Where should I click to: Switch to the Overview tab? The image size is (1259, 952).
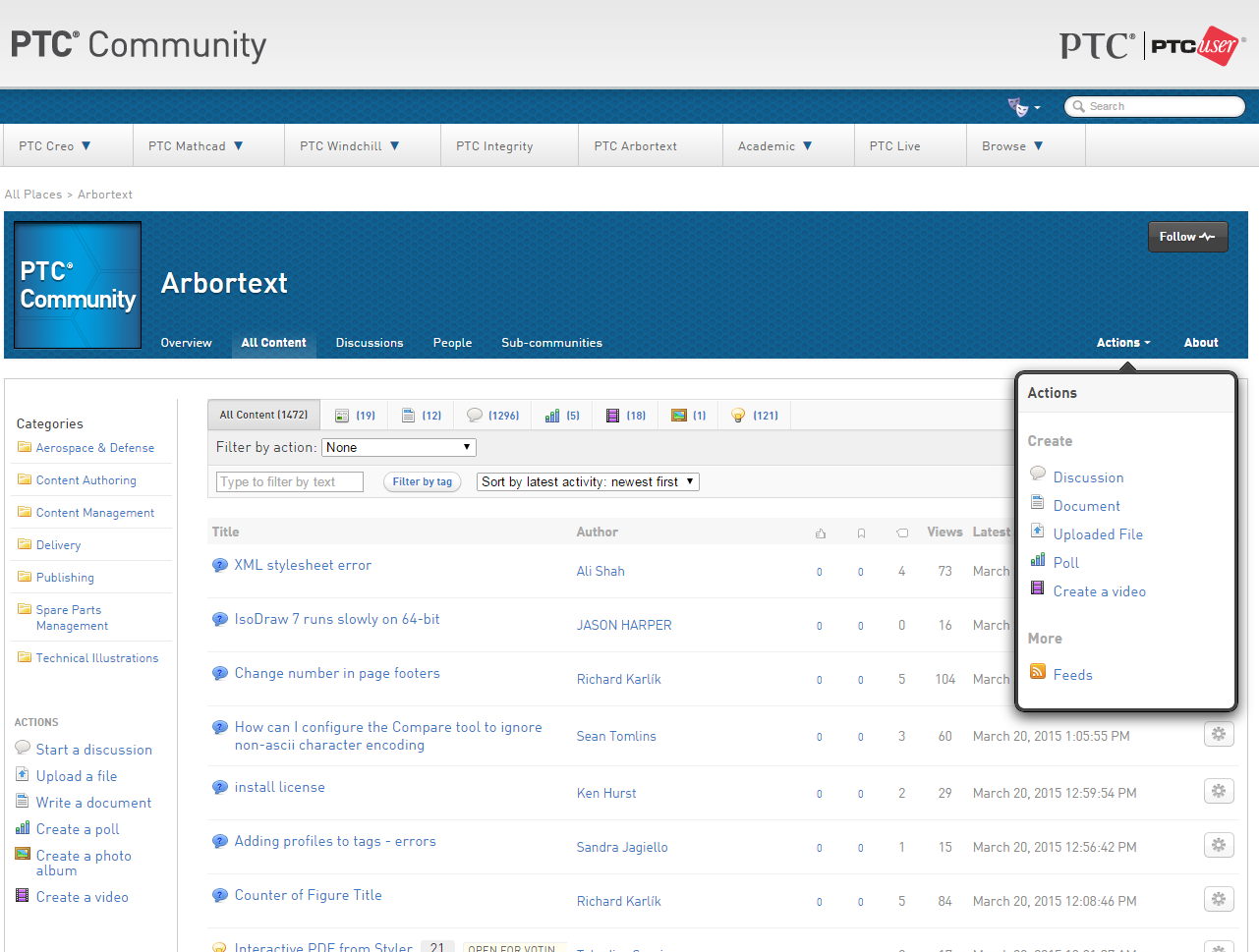point(187,343)
